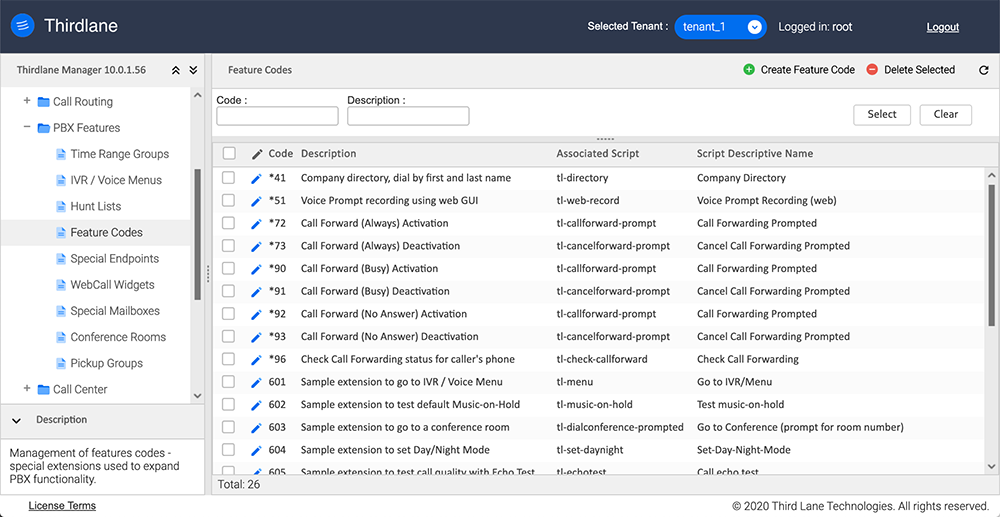Click the Logout link

tap(942, 27)
